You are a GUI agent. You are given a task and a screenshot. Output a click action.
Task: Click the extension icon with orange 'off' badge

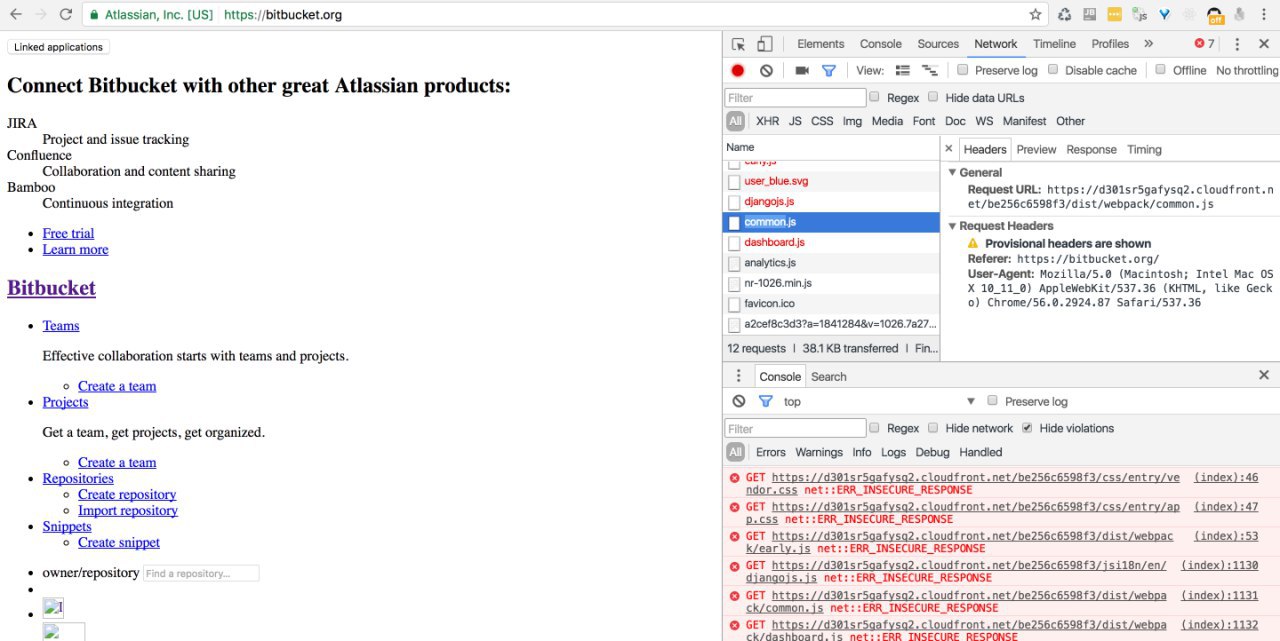click(x=1215, y=15)
